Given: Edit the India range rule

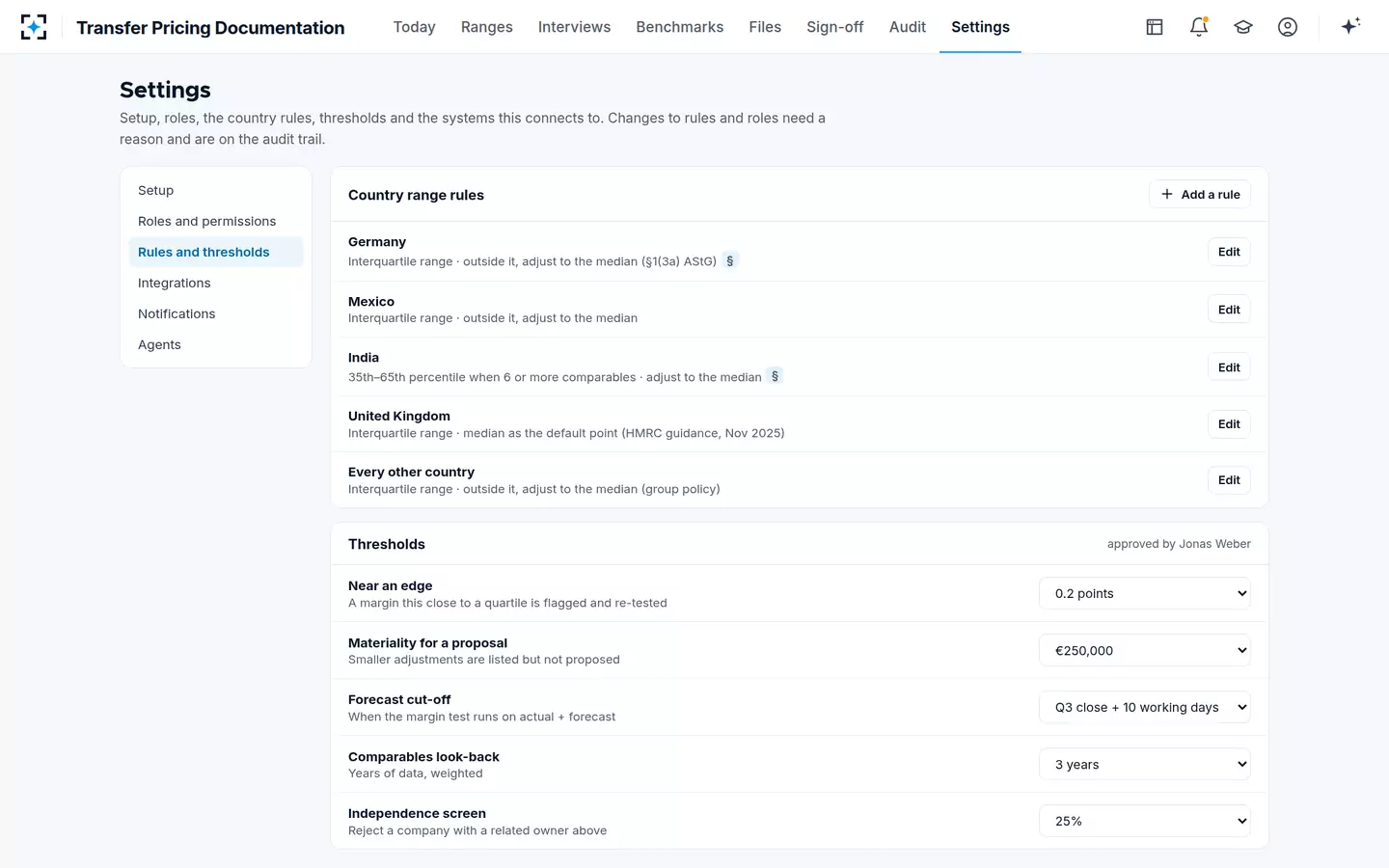Looking at the screenshot, I should (x=1229, y=367).
